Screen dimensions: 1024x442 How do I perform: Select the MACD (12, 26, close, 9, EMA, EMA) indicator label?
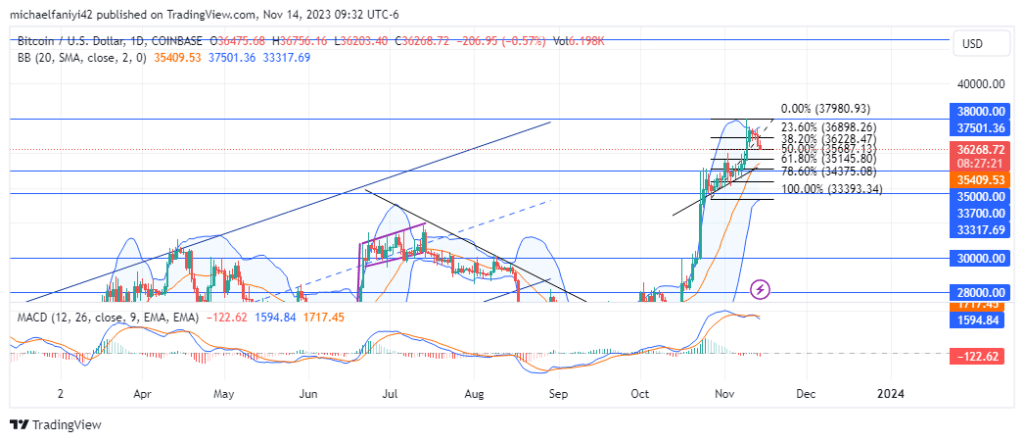point(108,317)
